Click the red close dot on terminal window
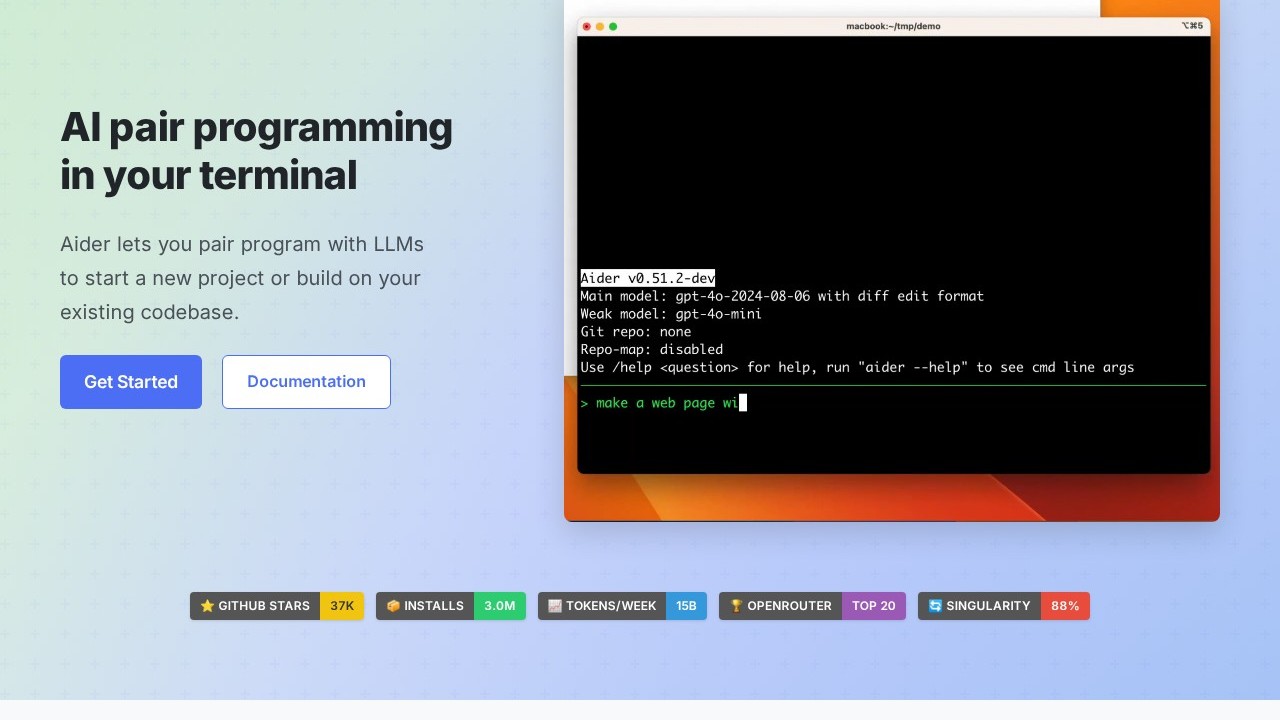The image size is (1280, 720). (x=587, y=26)
